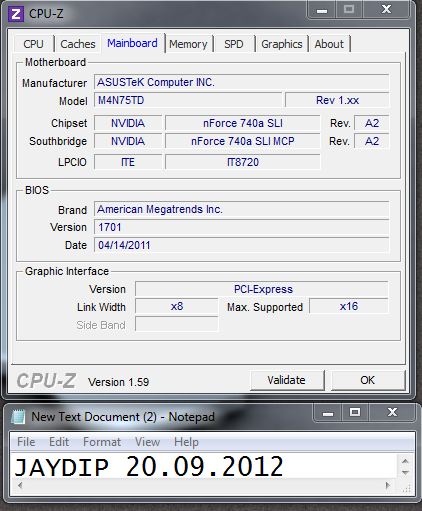Image resolution: width=422 pixels, height=511 pixels.
Task: Open the Caches tab
Action: pos(78,44)
